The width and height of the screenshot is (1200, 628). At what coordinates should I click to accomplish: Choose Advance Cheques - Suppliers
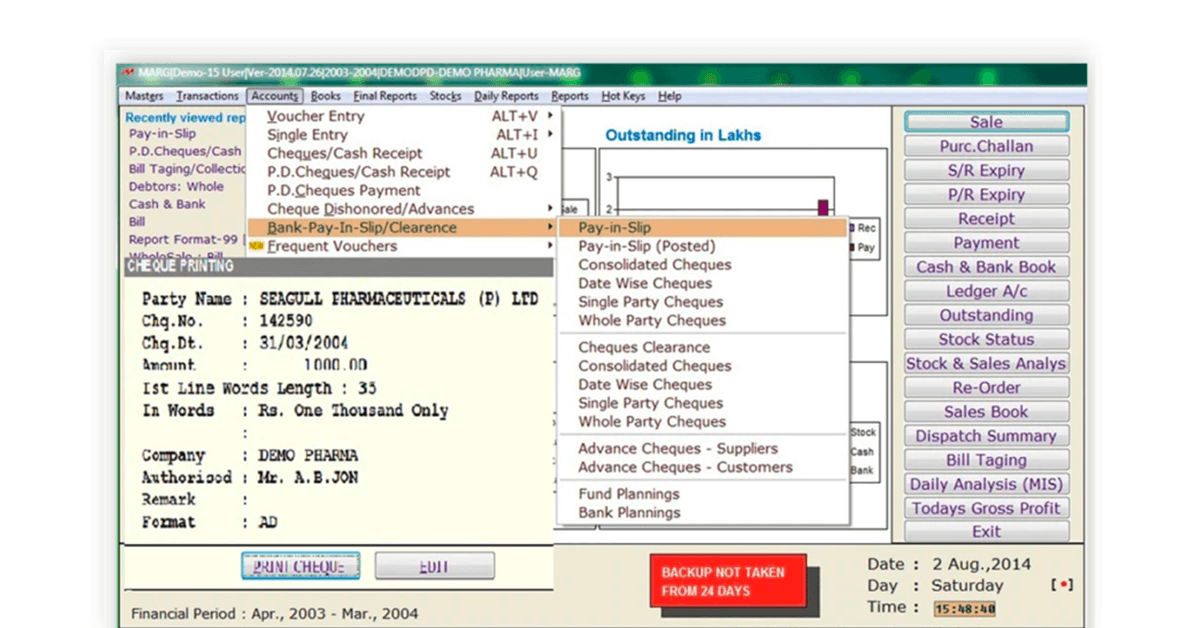coord(703,448)
